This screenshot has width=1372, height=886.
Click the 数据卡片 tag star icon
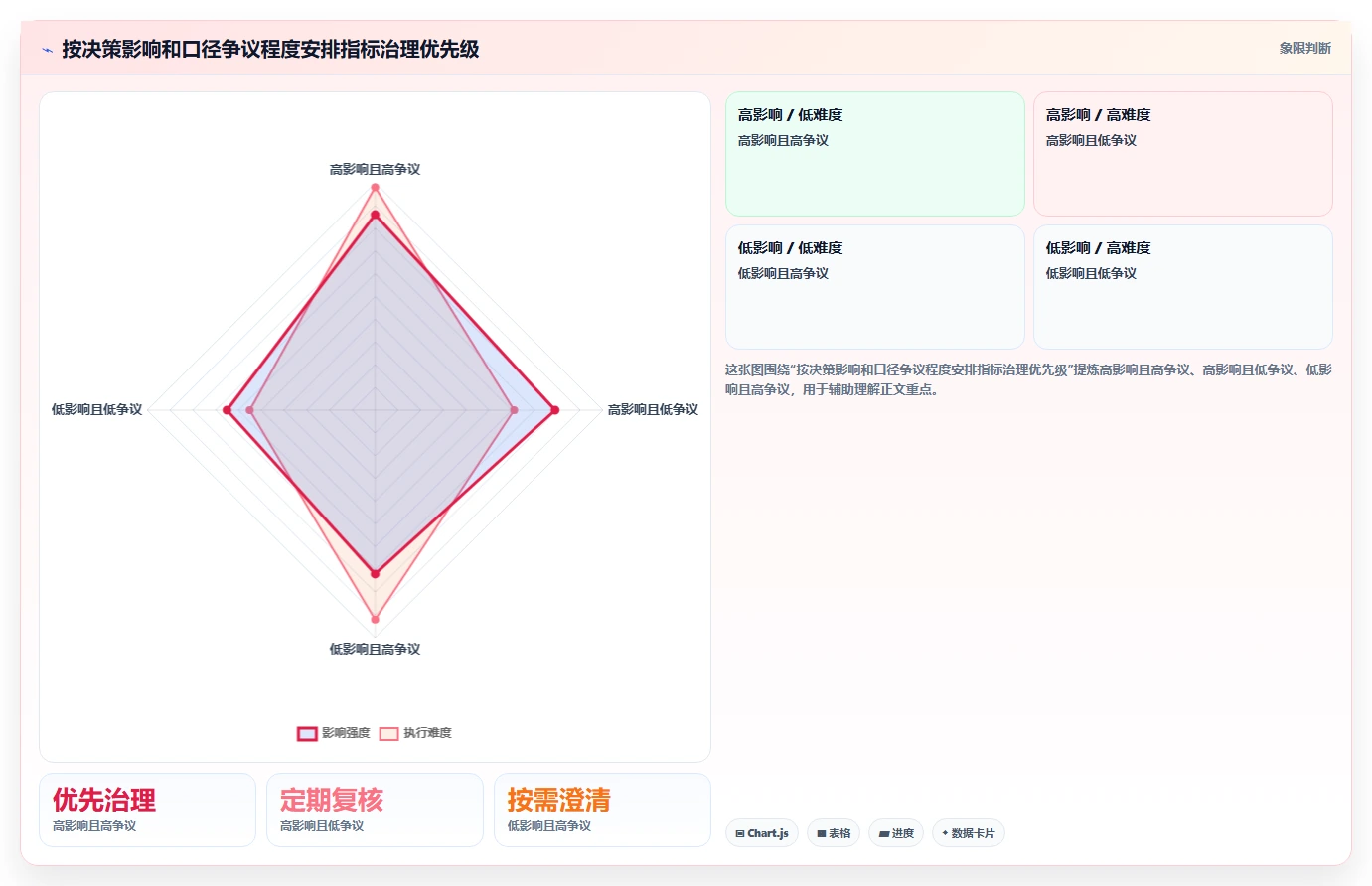(945, 833)
